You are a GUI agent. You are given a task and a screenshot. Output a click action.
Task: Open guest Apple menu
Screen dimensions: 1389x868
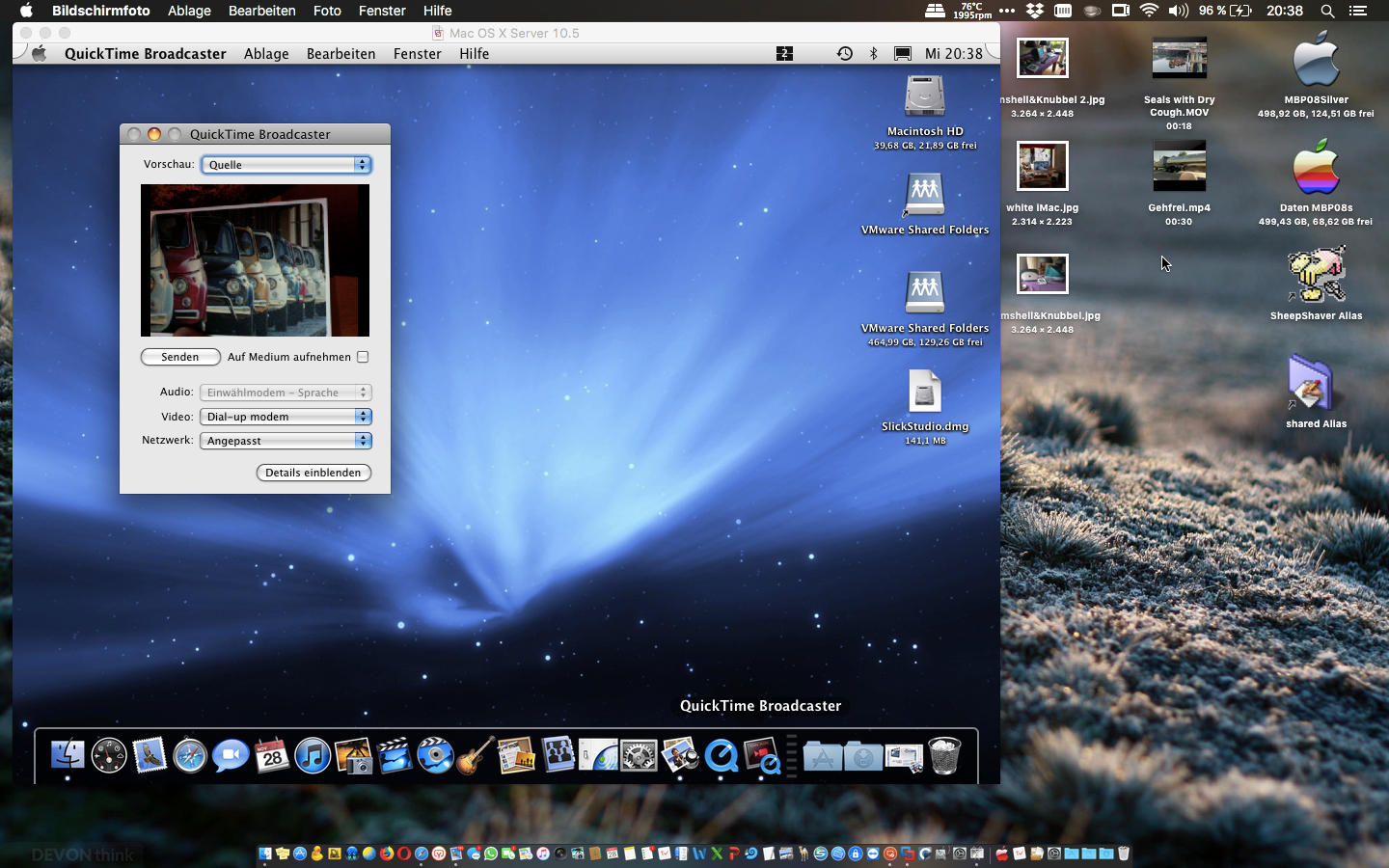(40, 54)
